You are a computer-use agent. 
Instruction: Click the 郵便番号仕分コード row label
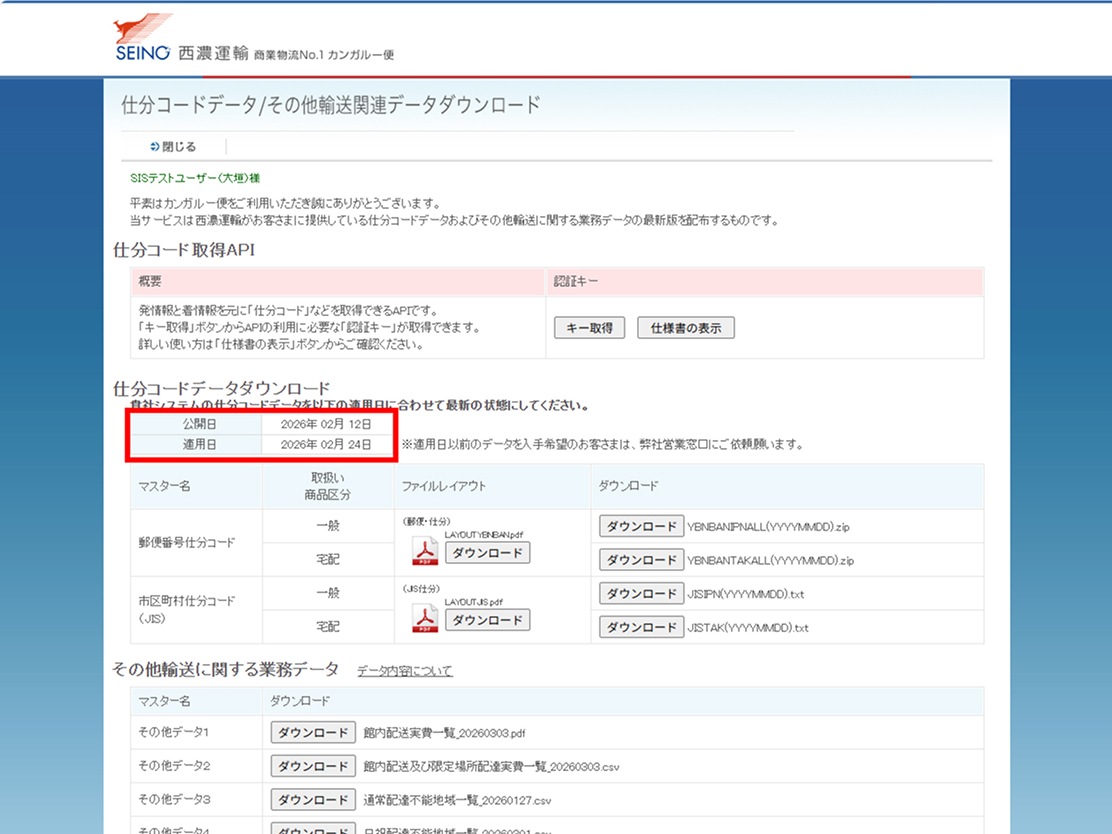pyautogui.click(x=187, y=543)
